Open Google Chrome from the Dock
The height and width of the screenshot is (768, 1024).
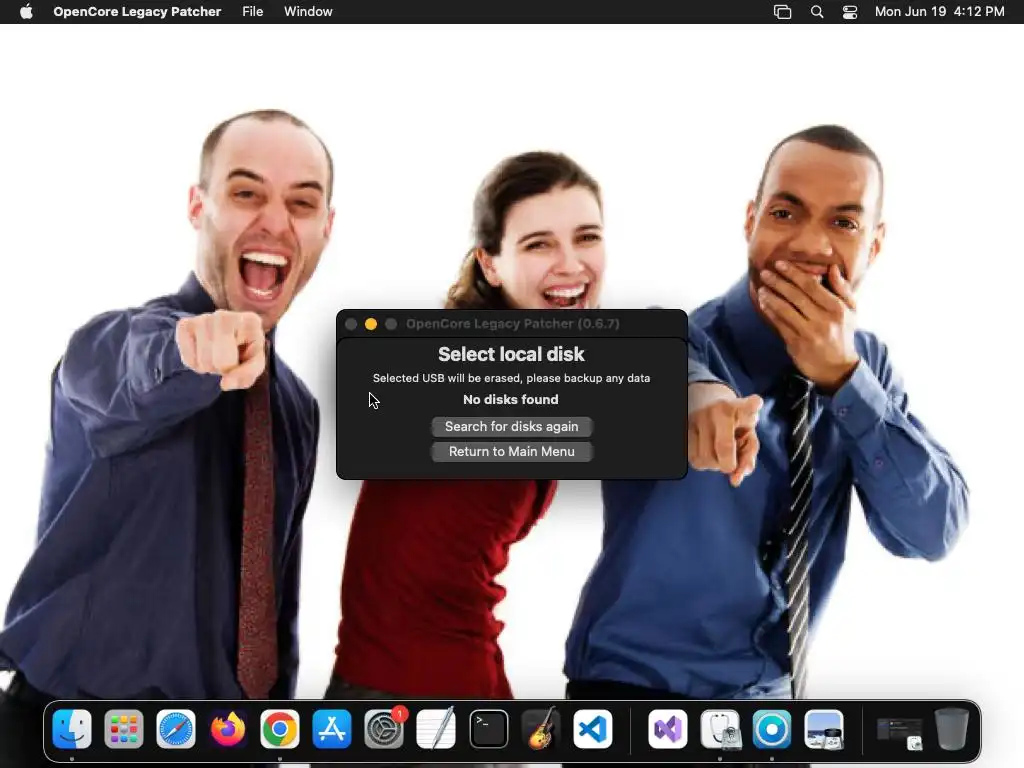pos(280,729)
